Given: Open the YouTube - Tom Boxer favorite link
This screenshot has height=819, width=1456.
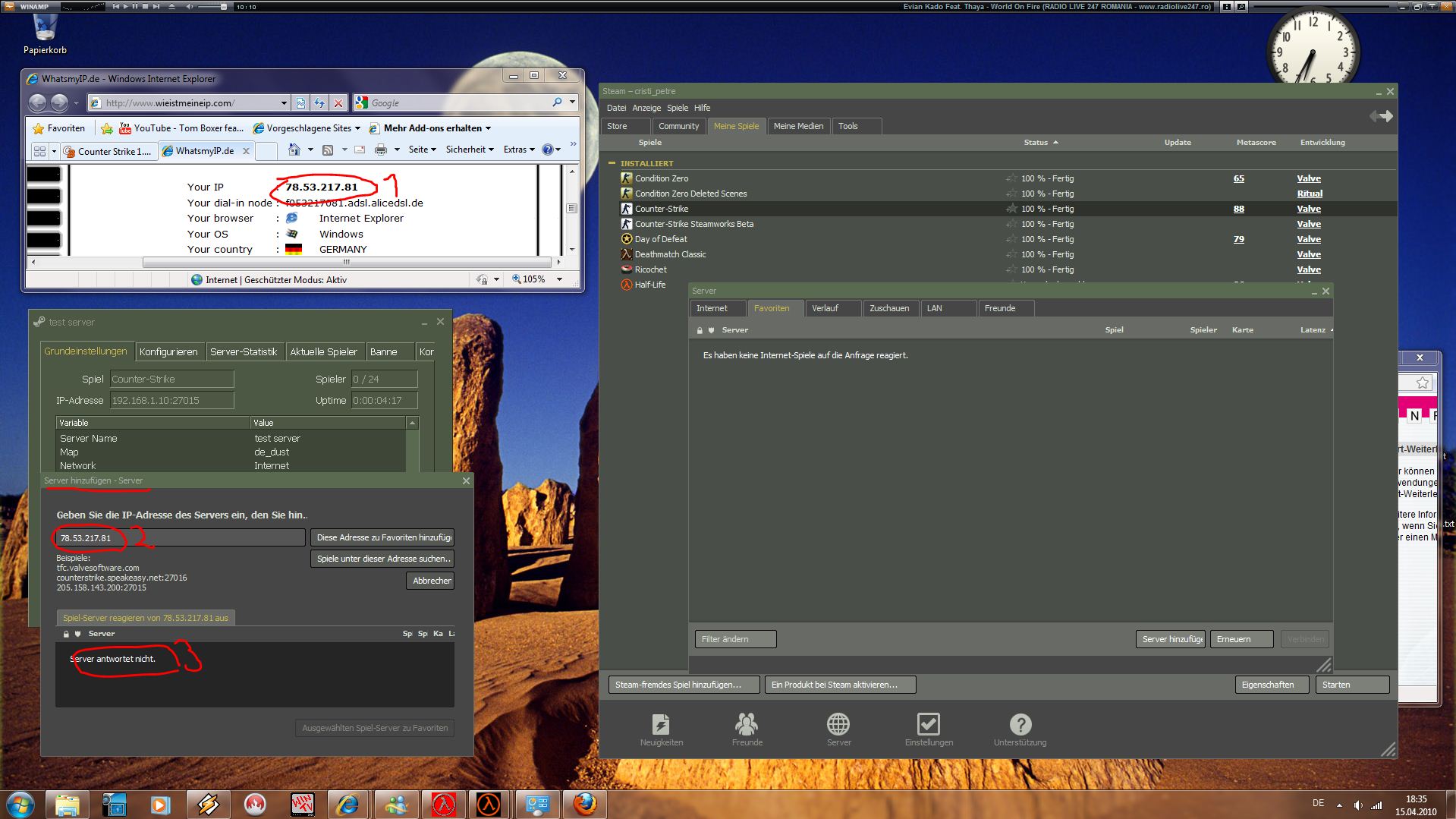Looking at the screenshot, I should click(182, 128).
